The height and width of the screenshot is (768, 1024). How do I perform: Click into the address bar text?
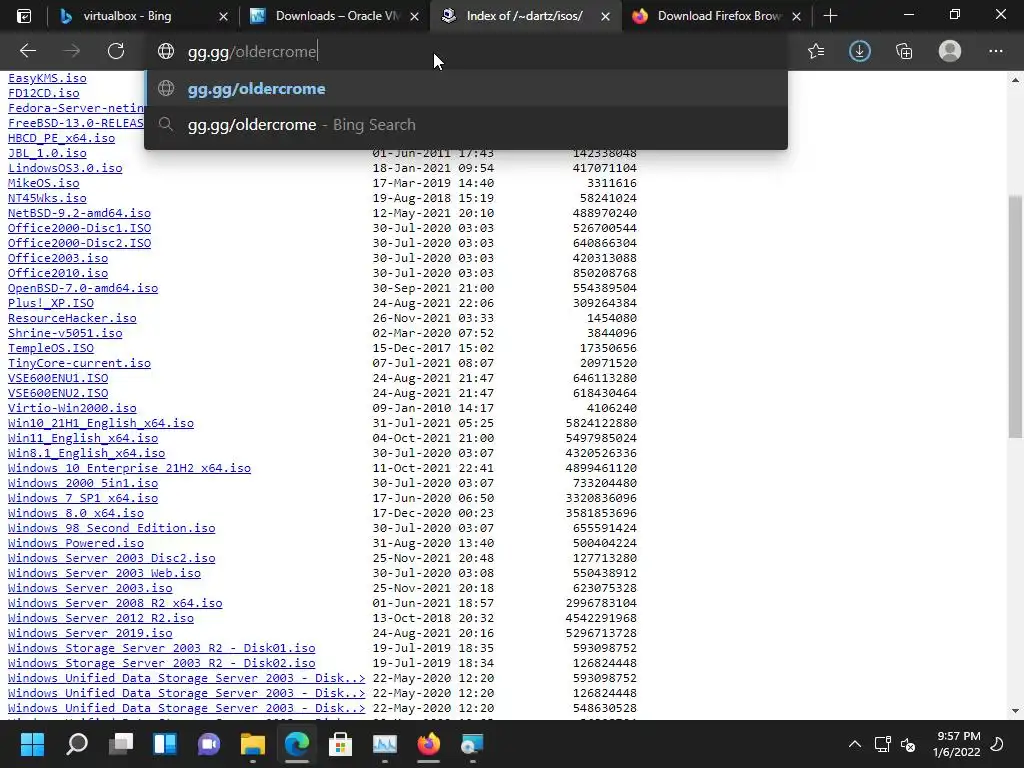(252, 52)
